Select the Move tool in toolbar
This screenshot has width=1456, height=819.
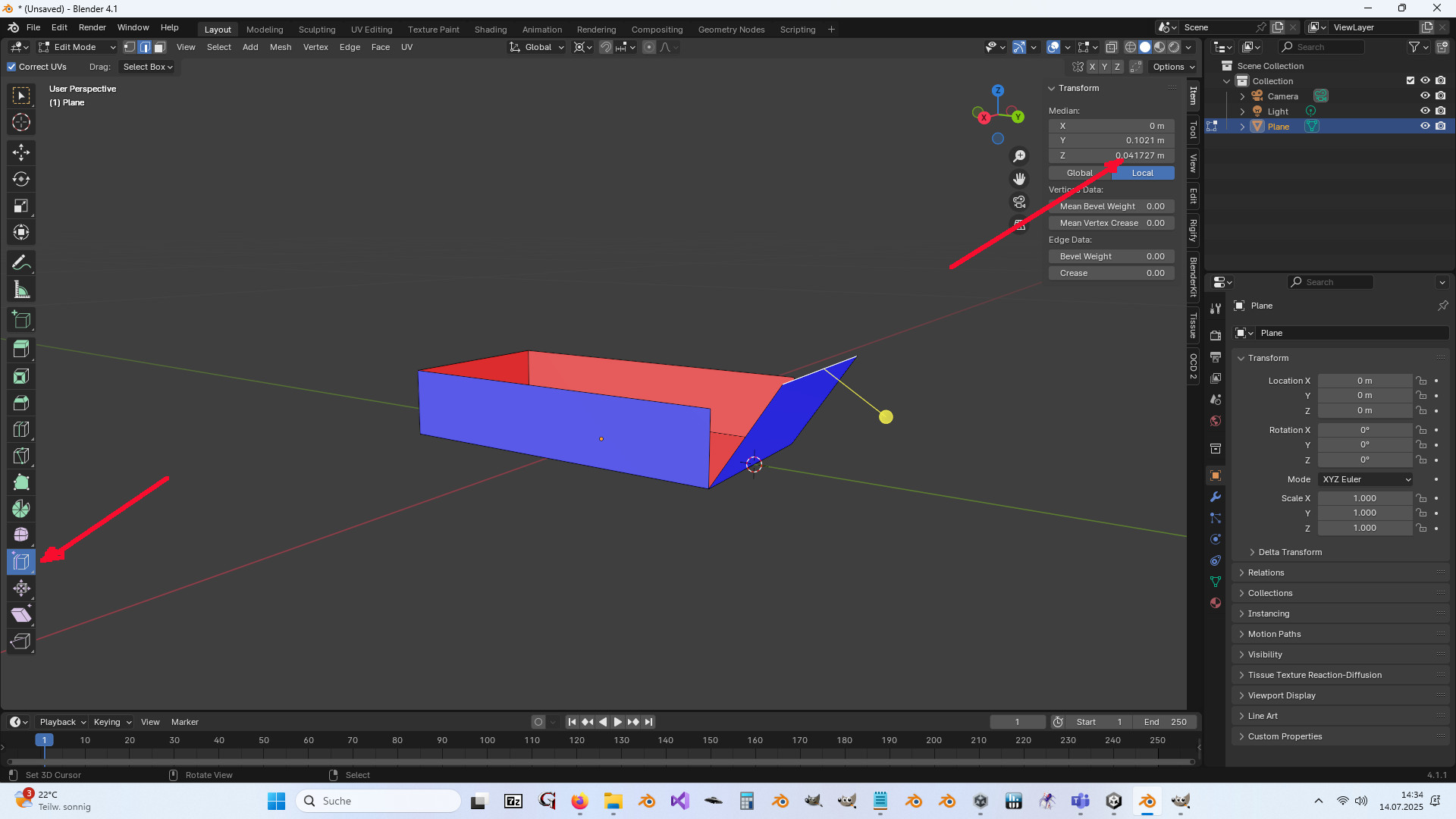(x=21, y=152)
